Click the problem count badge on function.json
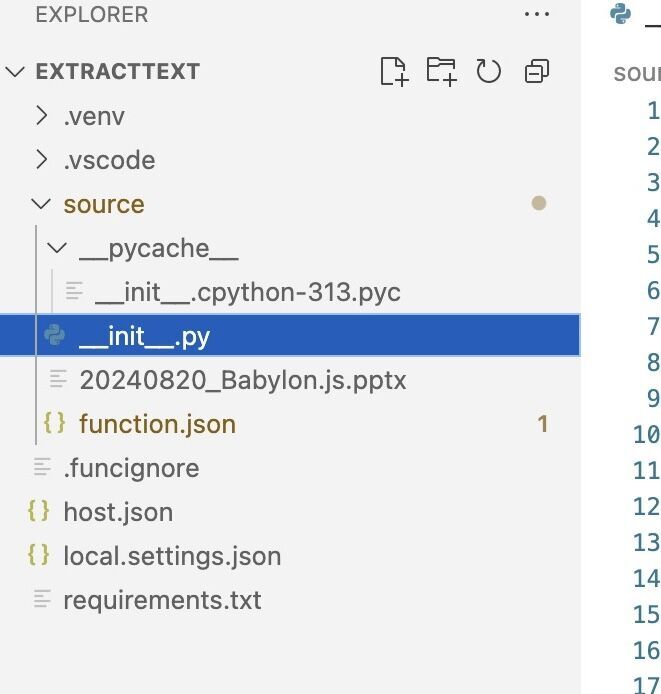661x694 pixels. [x=543, y=424]
